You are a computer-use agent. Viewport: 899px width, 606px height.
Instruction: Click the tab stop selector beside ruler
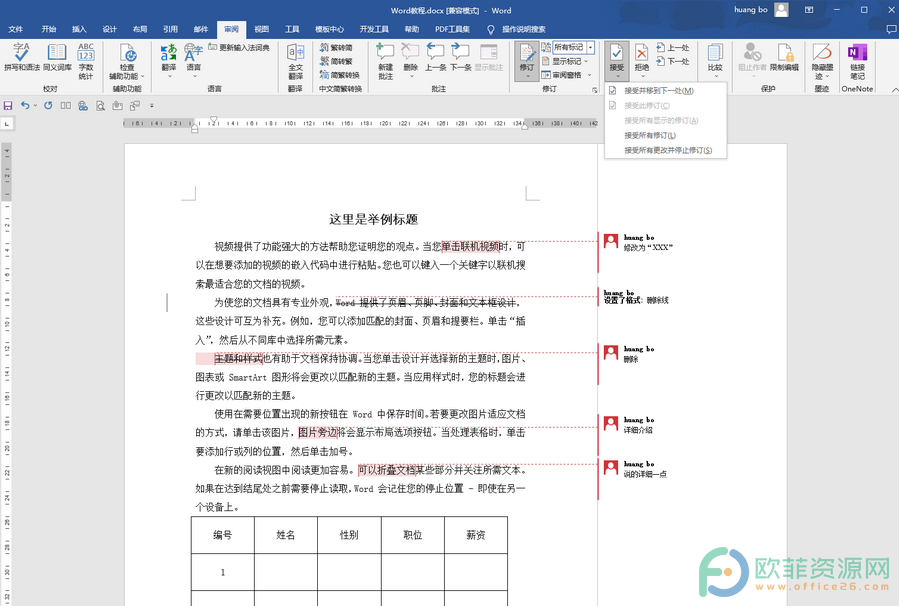point(7,123)
